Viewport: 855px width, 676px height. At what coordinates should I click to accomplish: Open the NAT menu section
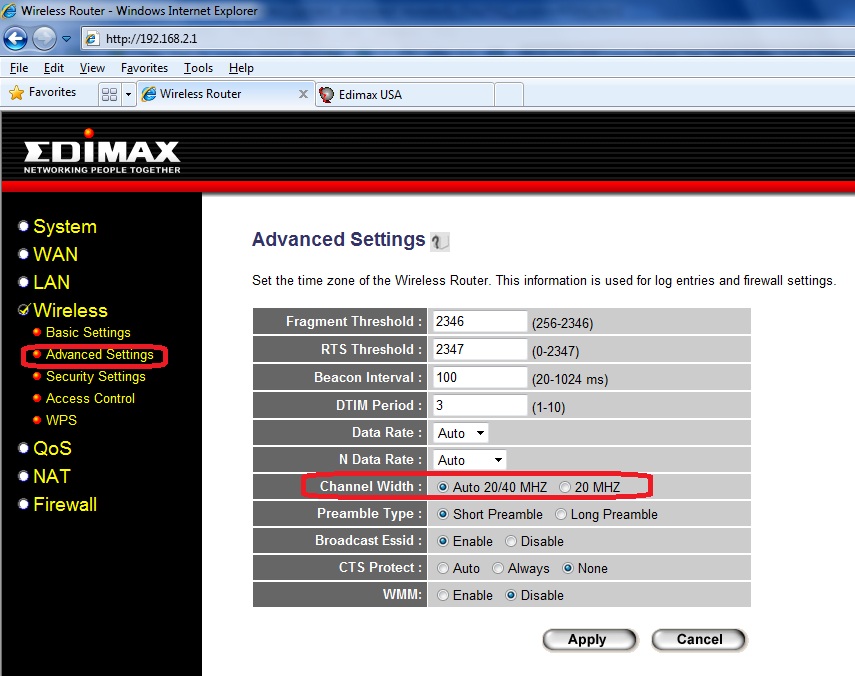(x=52, y=476)
